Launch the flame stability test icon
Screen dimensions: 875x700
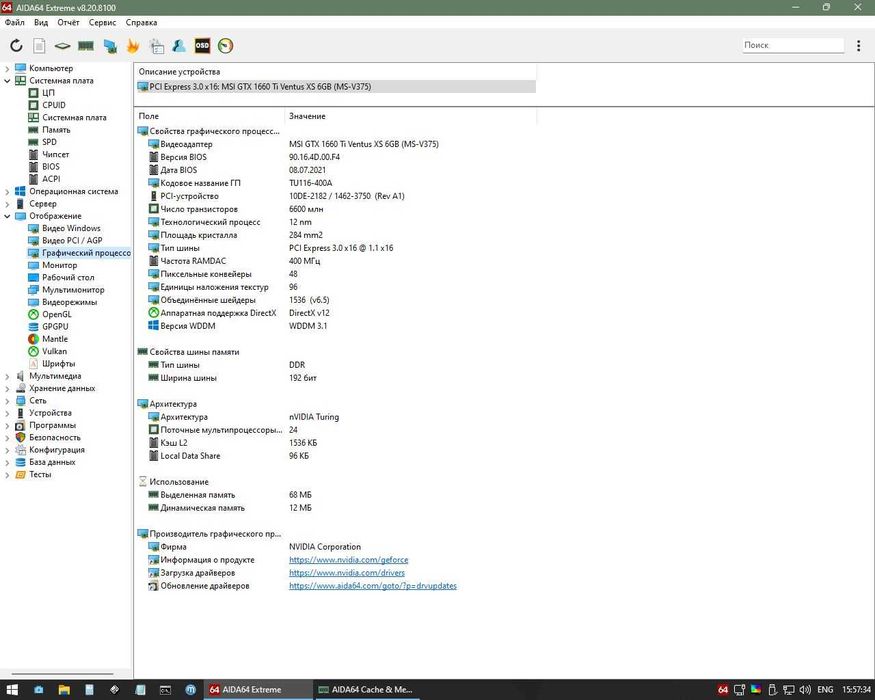coord(133,46)
